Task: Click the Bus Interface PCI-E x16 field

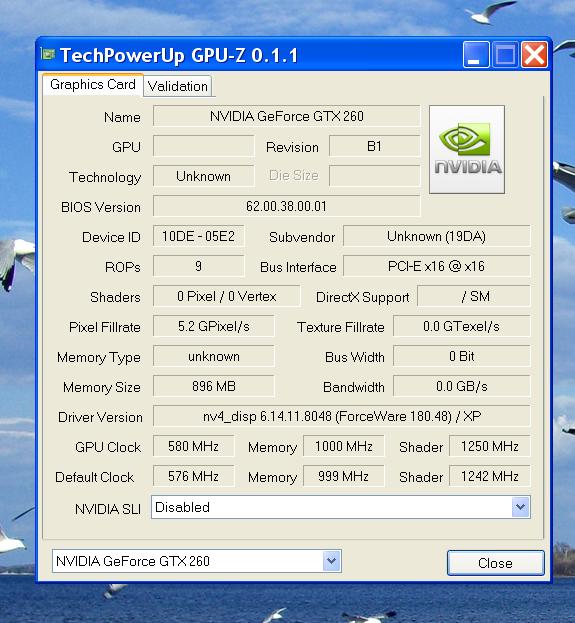Action: coord(436,266)
